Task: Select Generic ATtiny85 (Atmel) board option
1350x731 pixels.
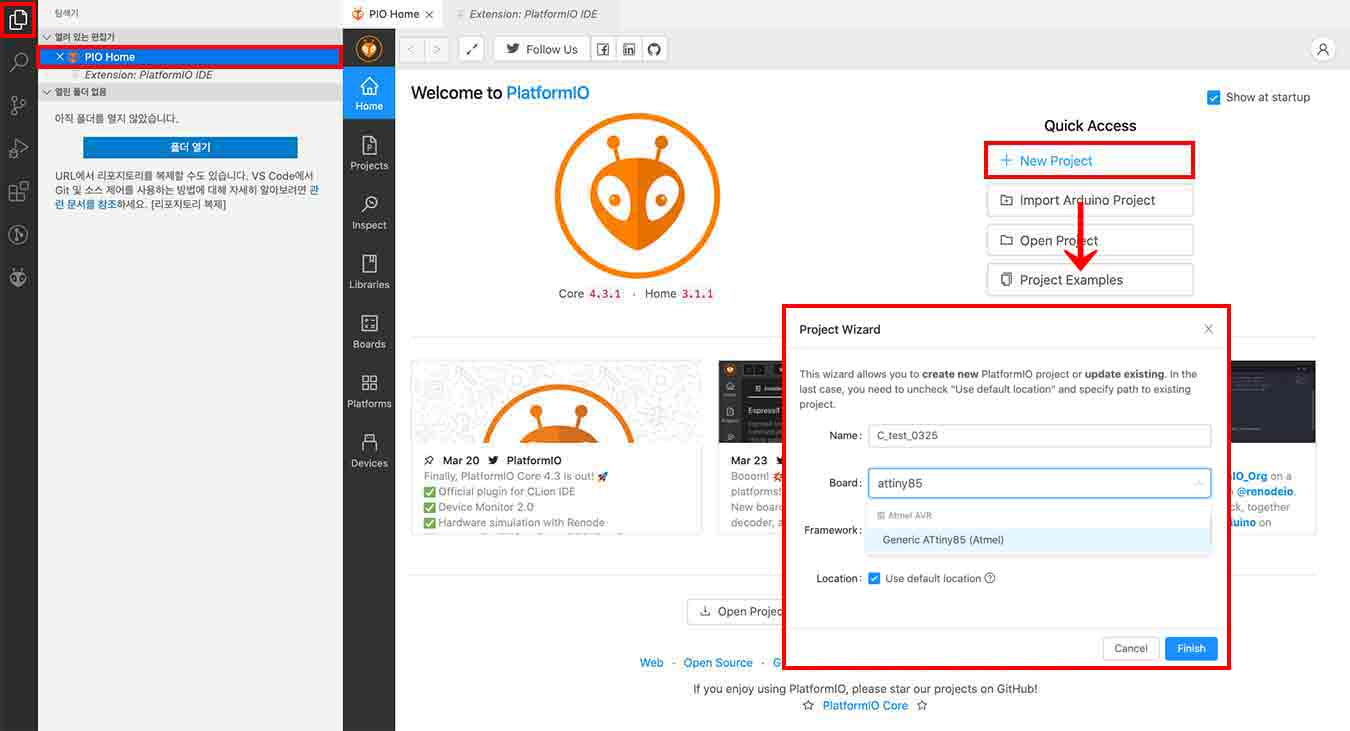Action: 1038,540
